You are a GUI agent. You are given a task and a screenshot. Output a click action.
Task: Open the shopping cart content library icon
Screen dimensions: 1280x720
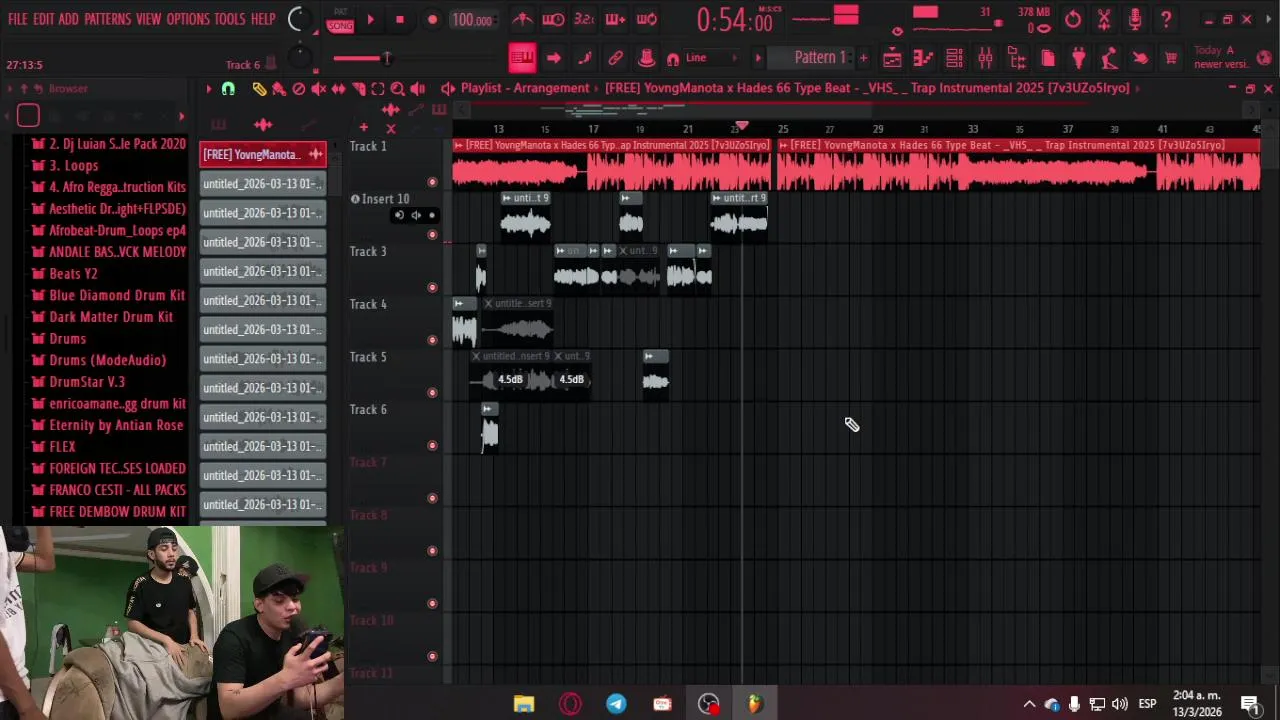(x=1170, y=58)
